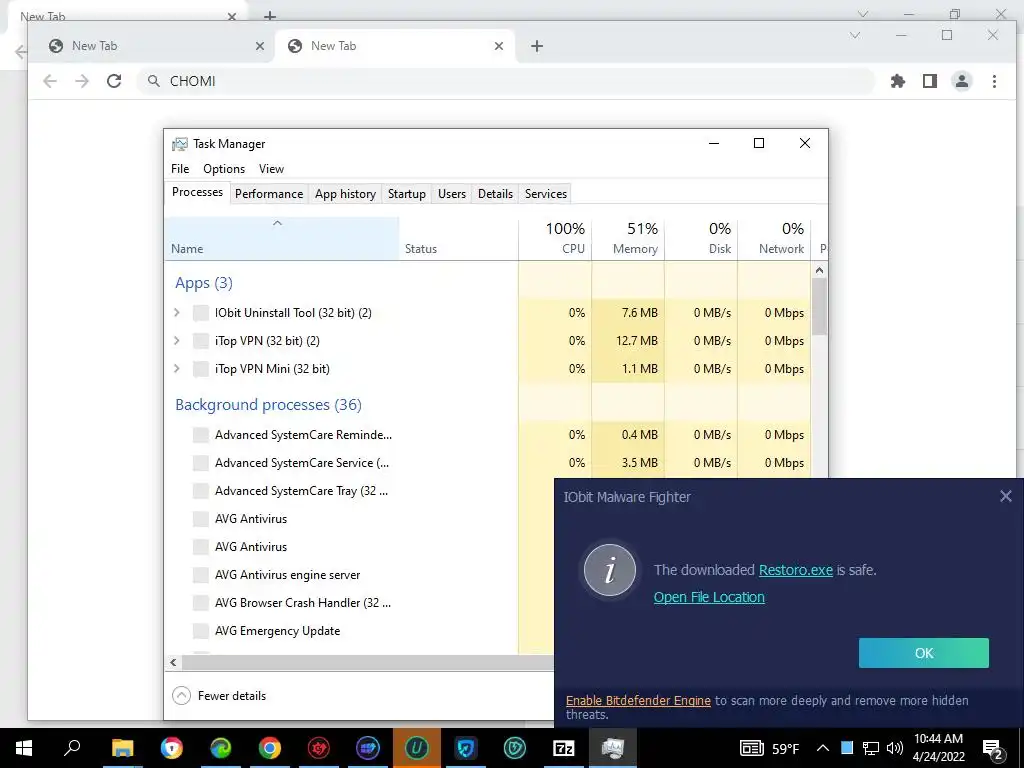
Task: Show hidden system tray icons
Action: pyautogui.click(x=823, y=748)
